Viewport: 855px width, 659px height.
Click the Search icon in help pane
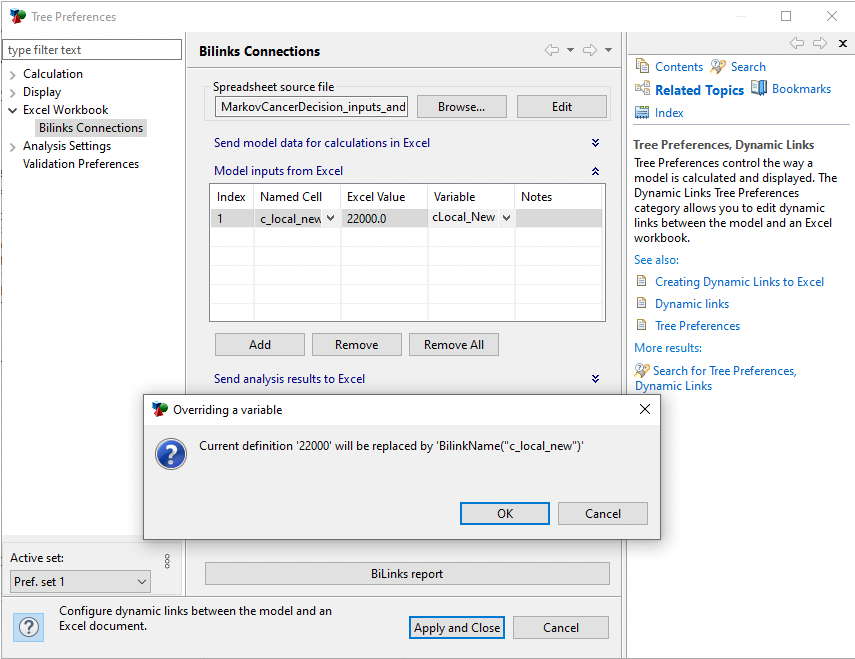718,67
